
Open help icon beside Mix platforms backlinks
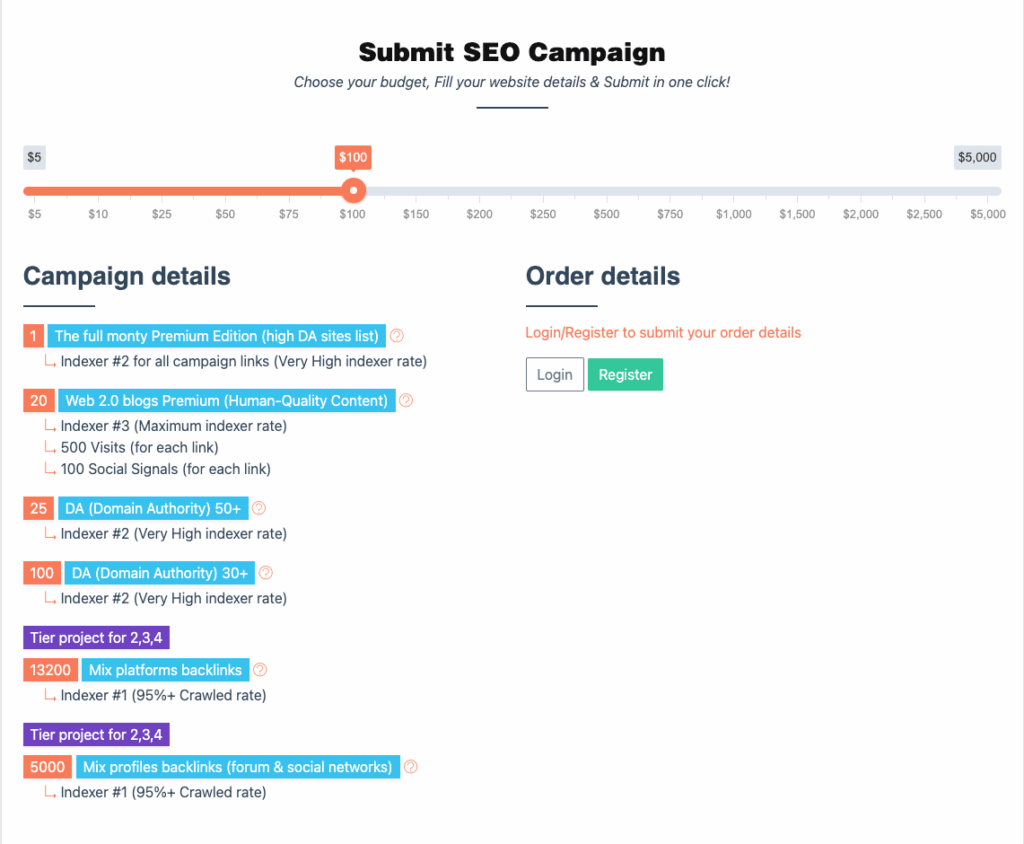260,670
